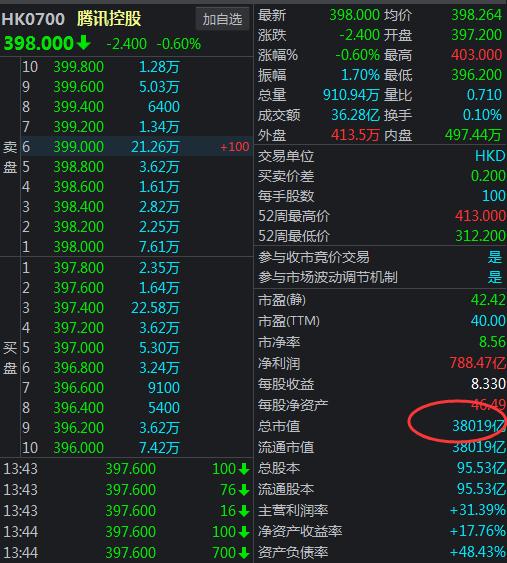Click sell level 3 price 398.400
The height and width of the screenshot is (563, 507).
pos(79,206)
